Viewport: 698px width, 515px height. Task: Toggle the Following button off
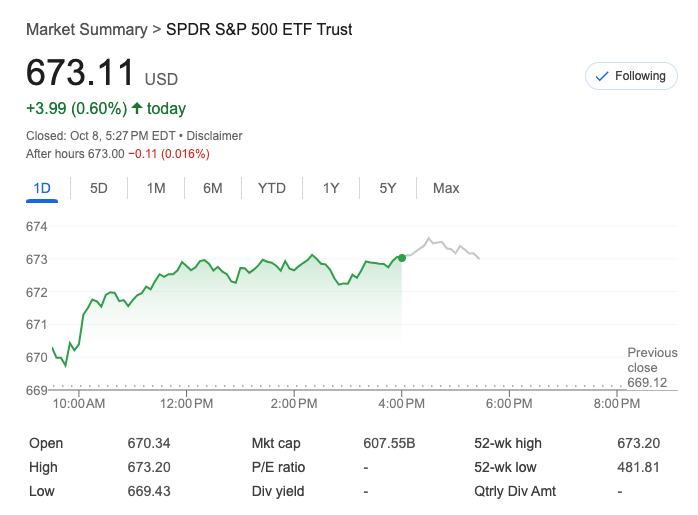tap(630, 76)
